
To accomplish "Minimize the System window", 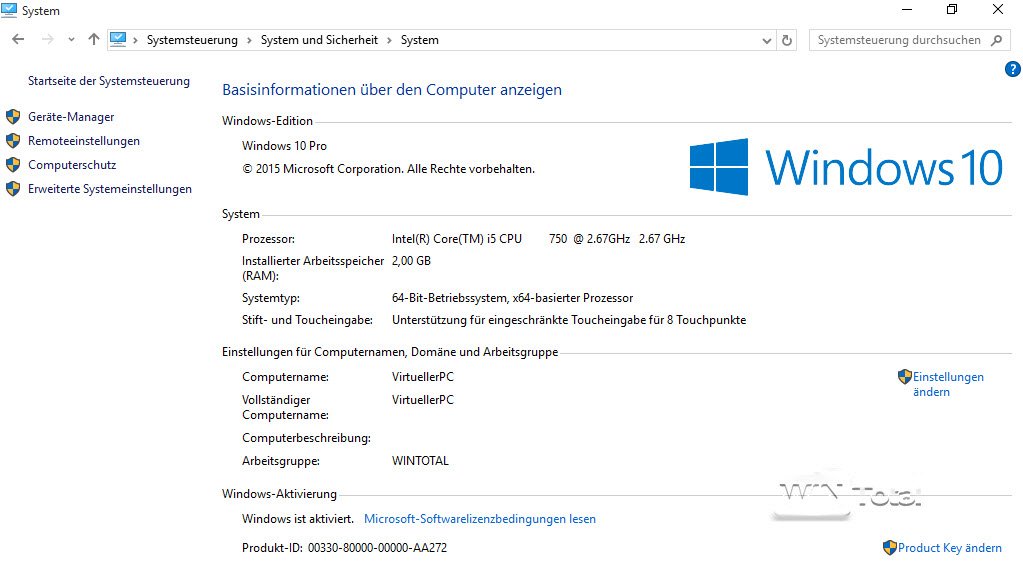I will pyautogui.click(x=907, y=10).
